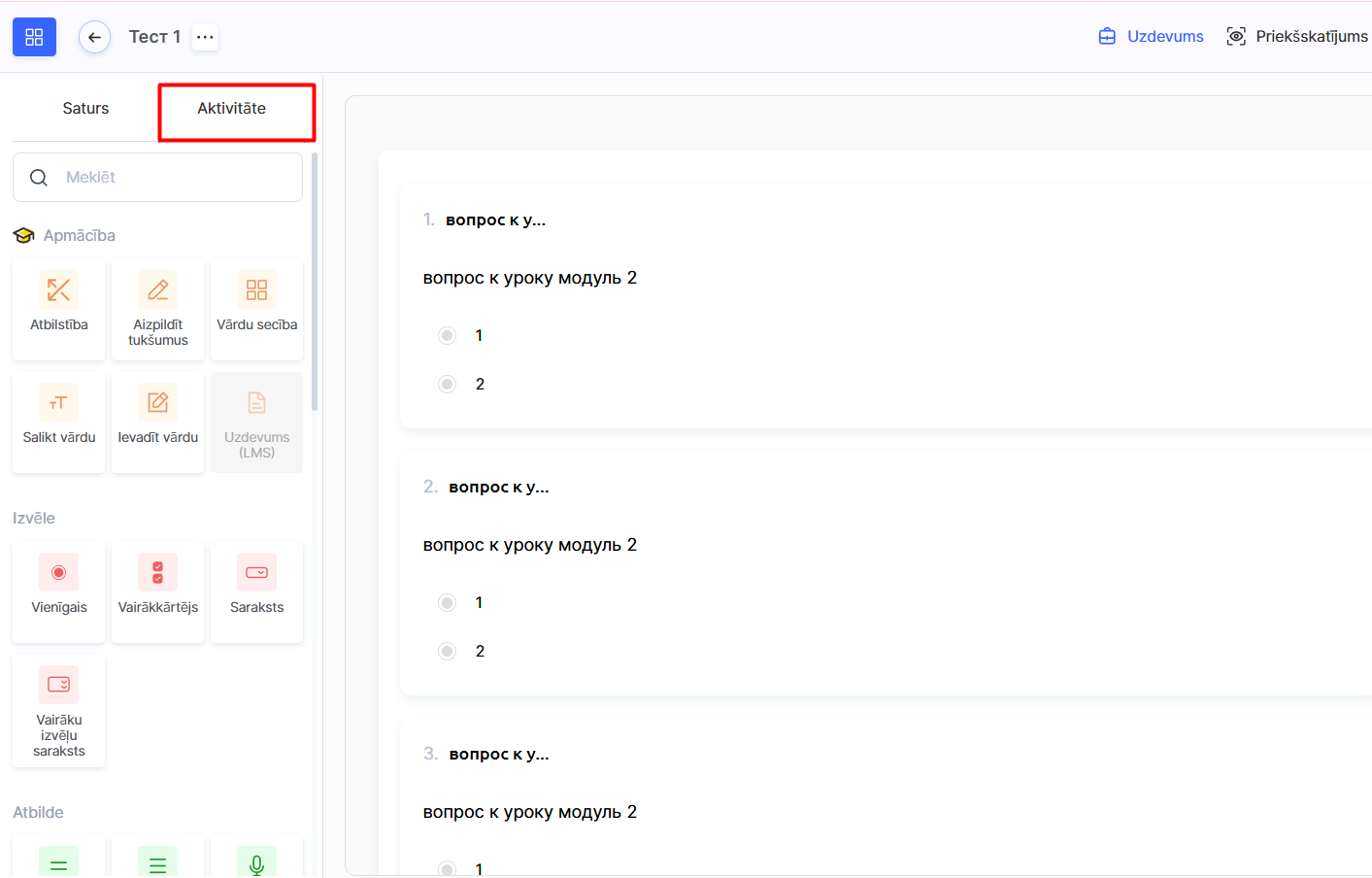The image size is (1372, 878).
Task: Click the back arrow button
Action: pos(94,37)
